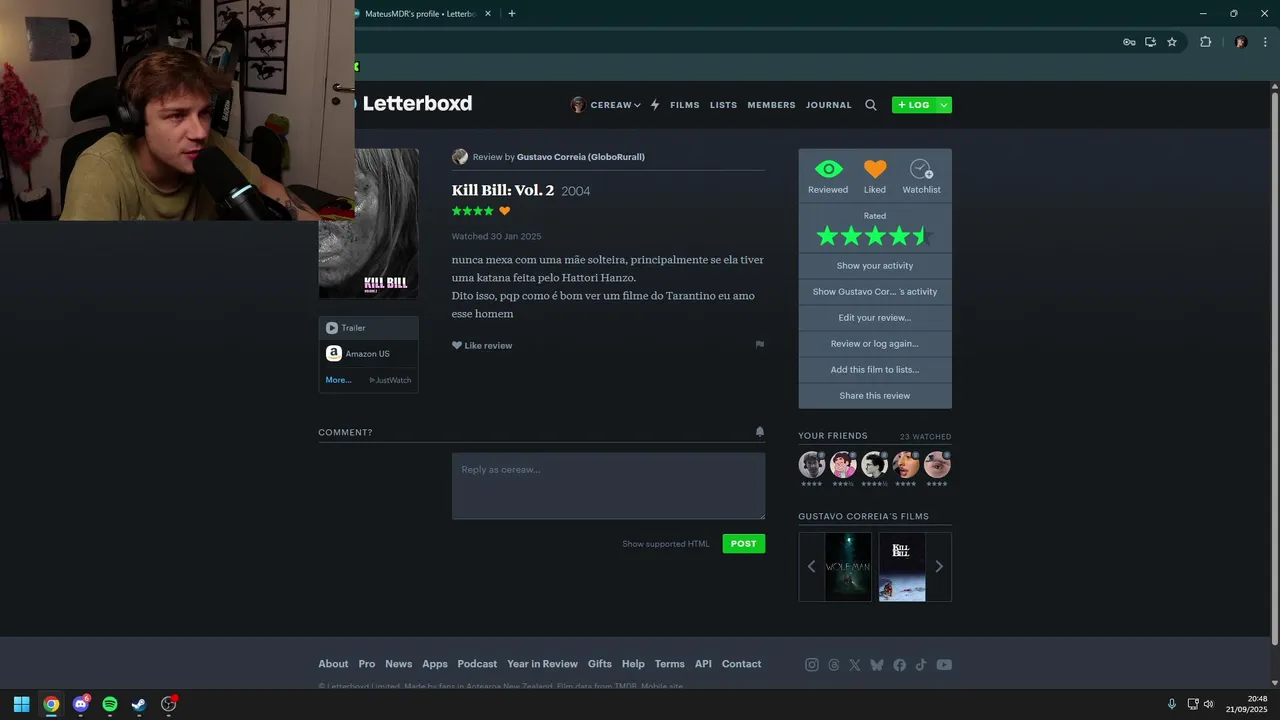Screen dimensions: 1280x720
Task: Click Edit your review...
Action: (875, 318)
